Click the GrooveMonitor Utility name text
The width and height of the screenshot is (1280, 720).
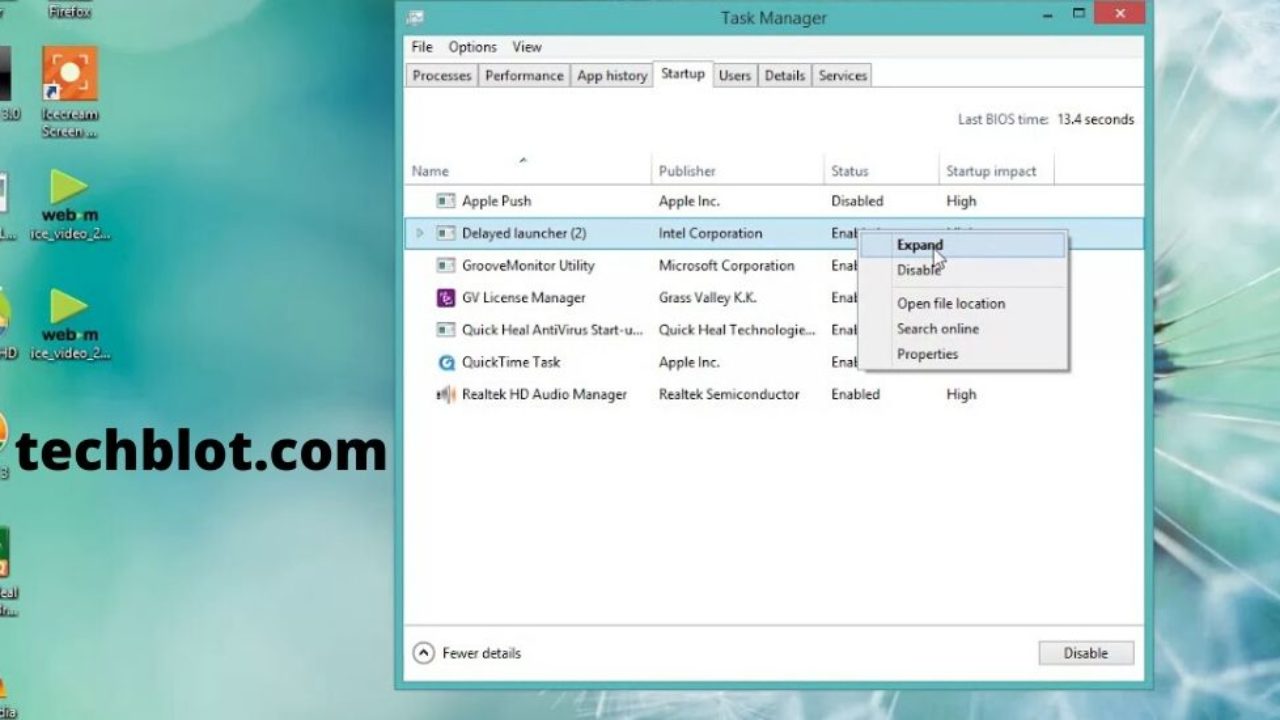tap(528, 265)
